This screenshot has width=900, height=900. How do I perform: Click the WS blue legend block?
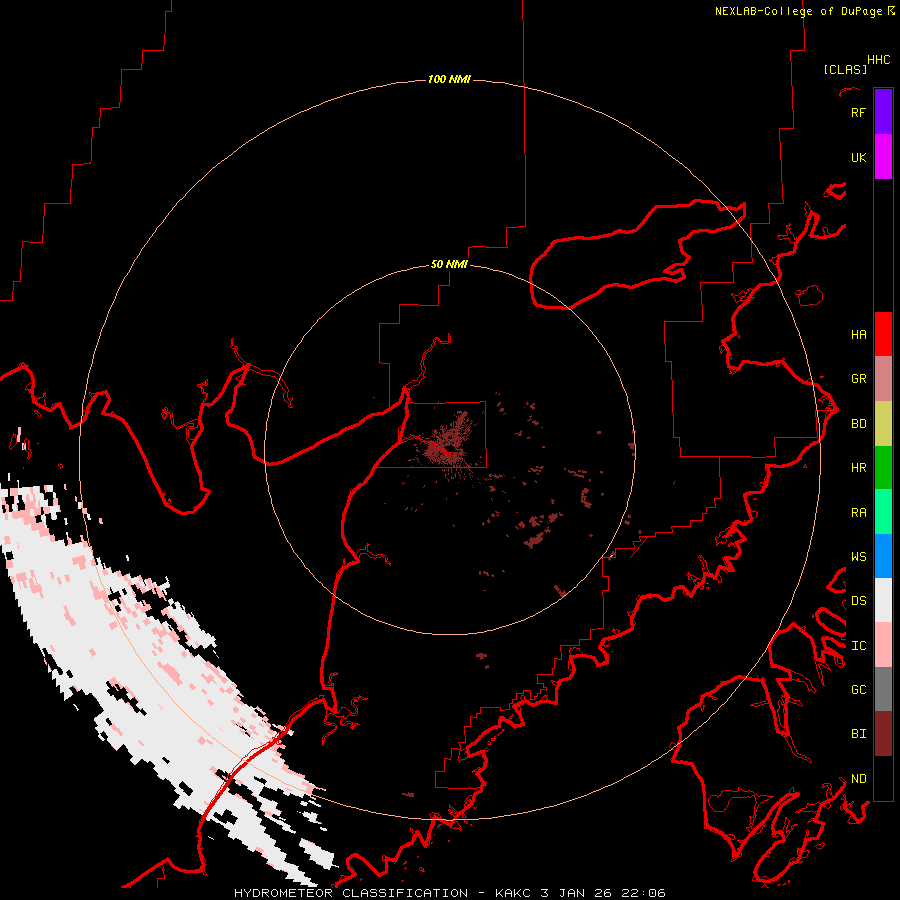[x=883, y=556]
